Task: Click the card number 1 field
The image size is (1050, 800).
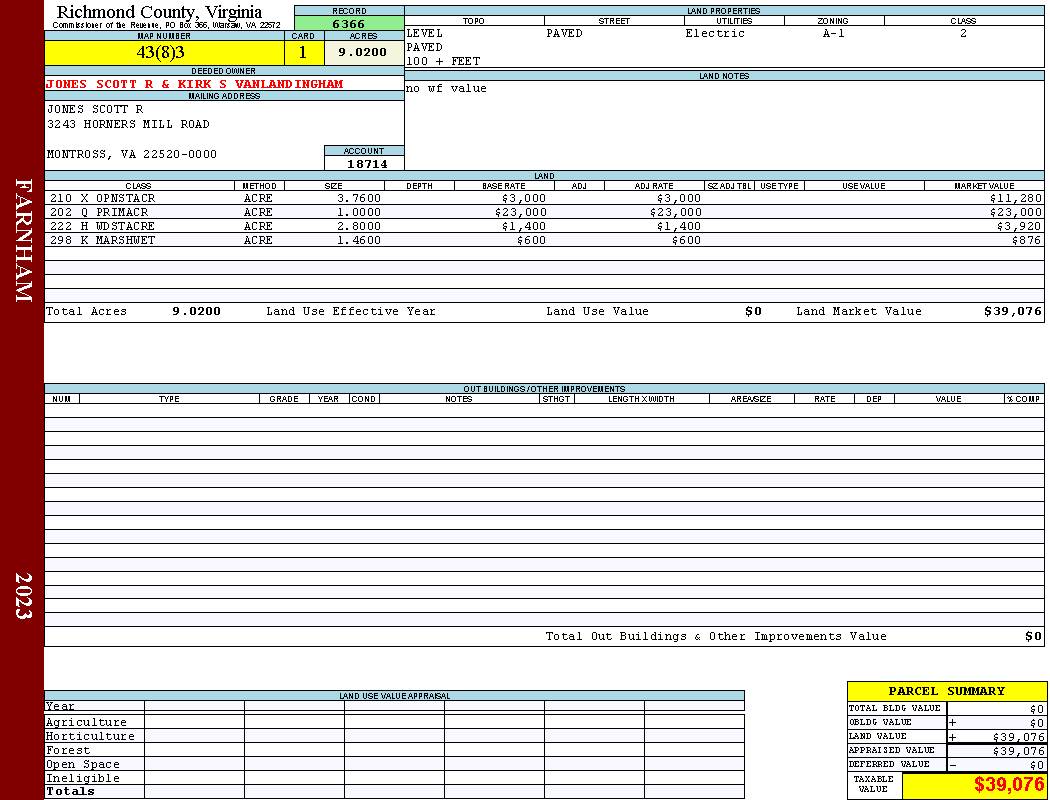Action: pyautogui.click(x=303, y=52)
